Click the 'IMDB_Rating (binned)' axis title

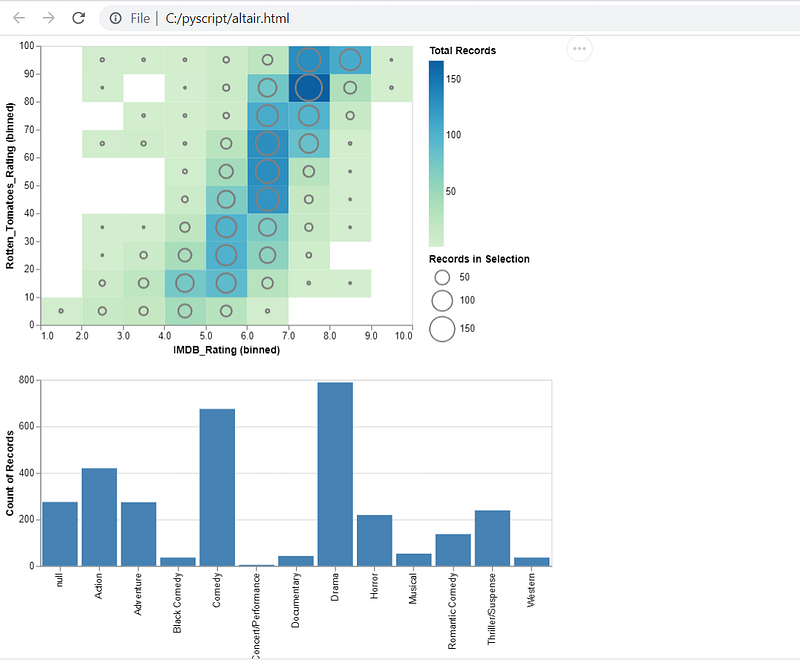(227, 350)
